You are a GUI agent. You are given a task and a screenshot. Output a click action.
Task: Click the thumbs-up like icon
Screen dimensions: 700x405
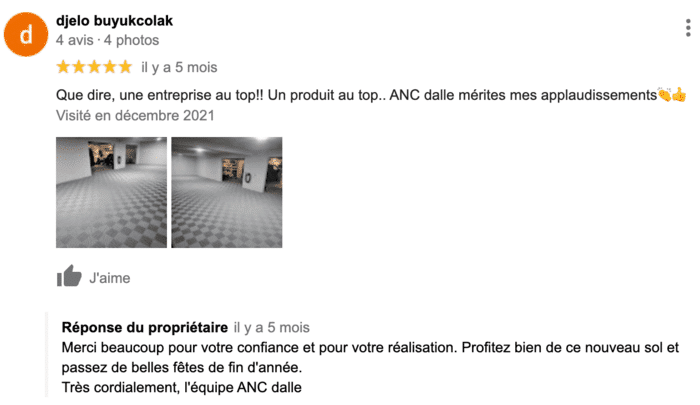point(69,277)
